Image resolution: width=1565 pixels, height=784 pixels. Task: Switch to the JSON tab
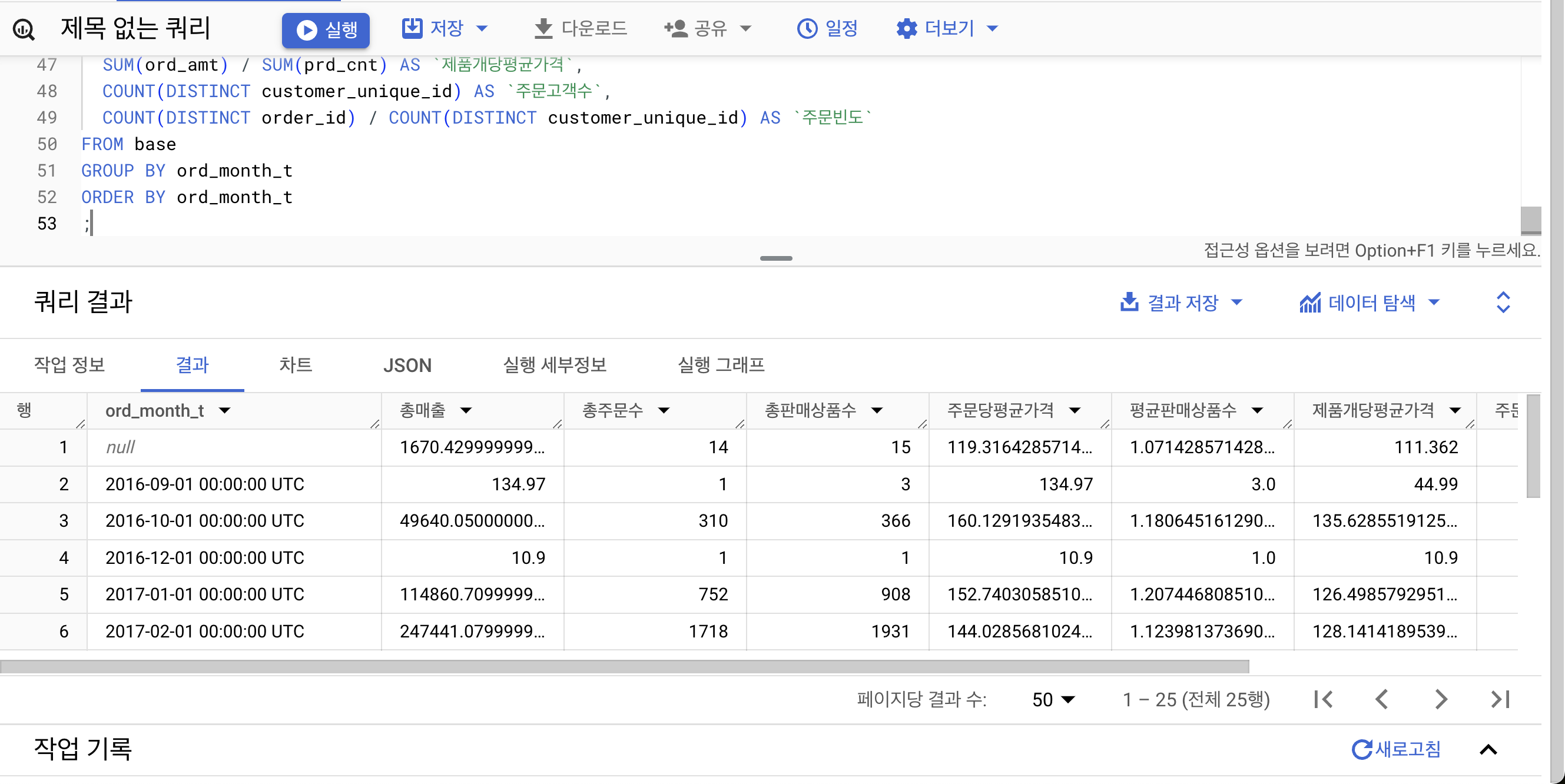click(407, 365)
